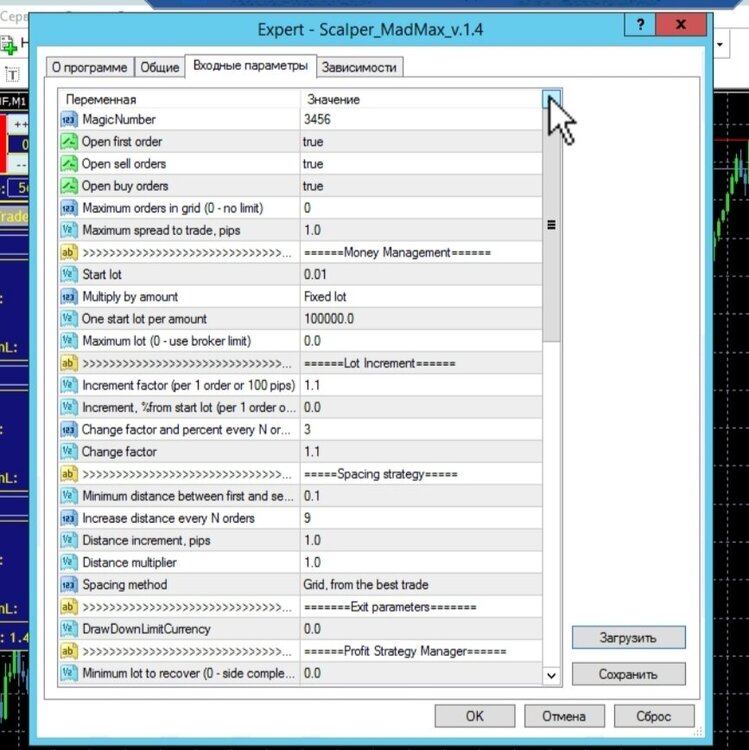Click the One start lot per amount value 100000.0
Viewport: 749px width, 750px height.
pos(329,319)
